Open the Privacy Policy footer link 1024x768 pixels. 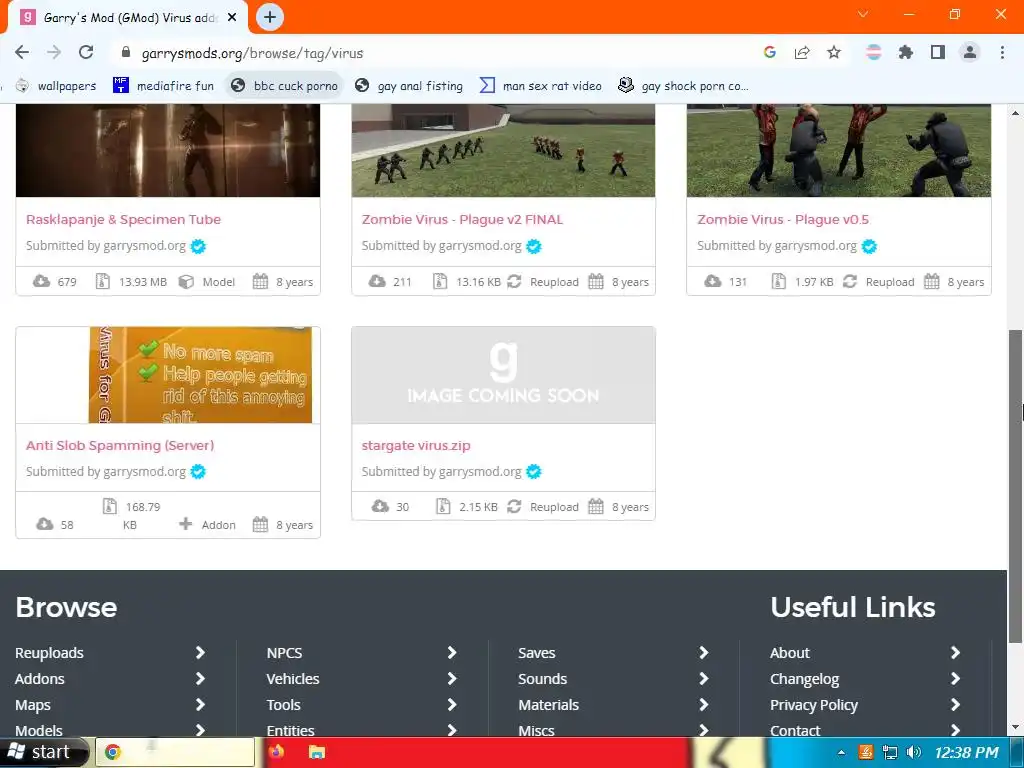814,705
